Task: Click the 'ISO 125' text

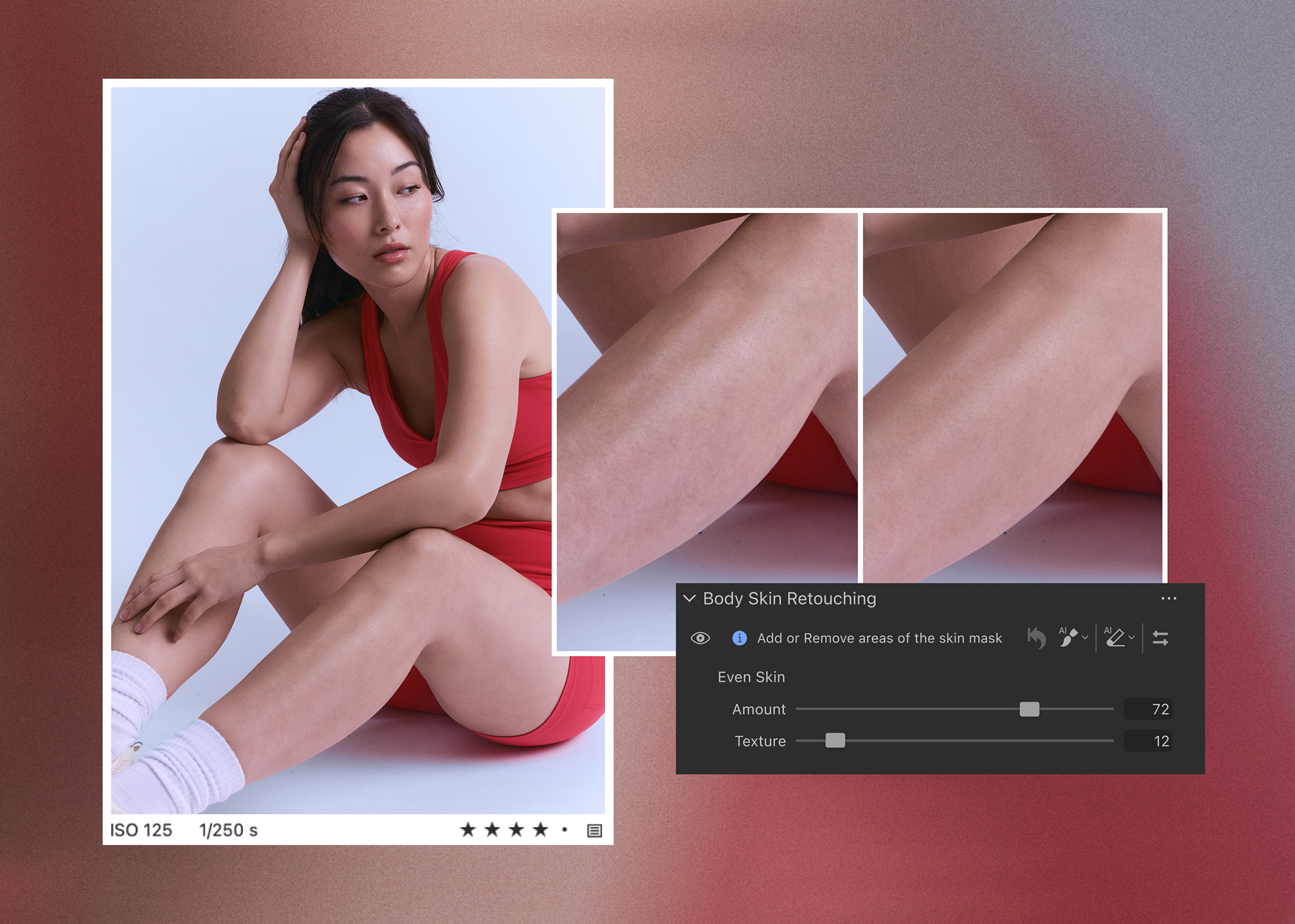Action: point(141,830)
